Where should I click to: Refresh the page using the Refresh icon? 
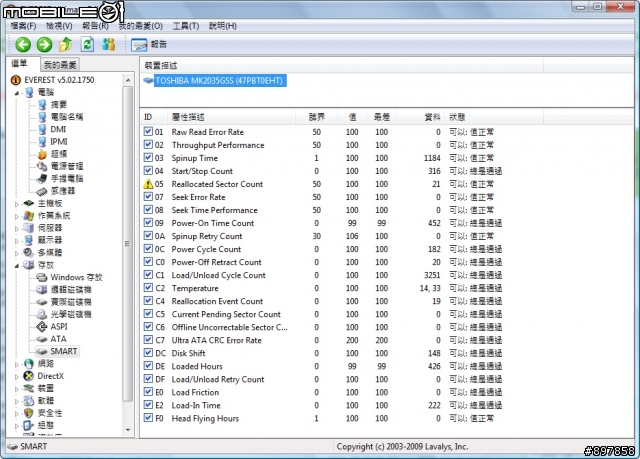point(87,44)
